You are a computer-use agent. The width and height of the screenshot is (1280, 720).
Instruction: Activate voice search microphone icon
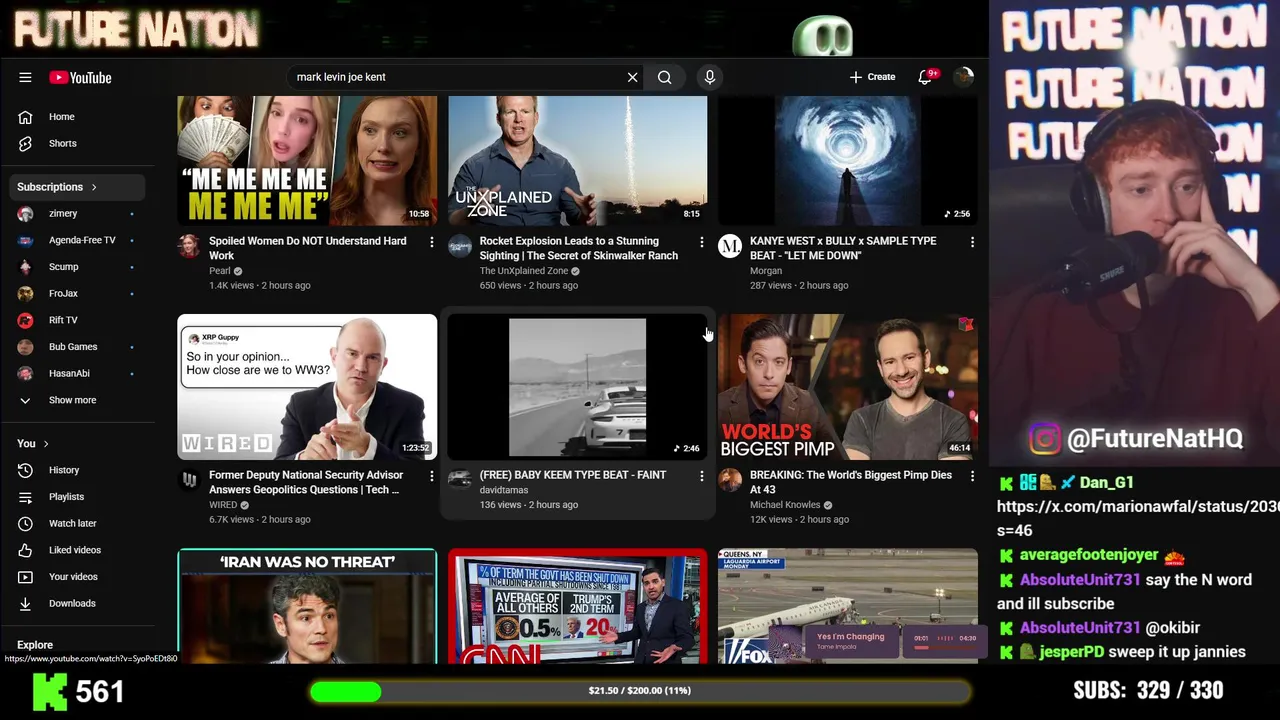point(710,77)
